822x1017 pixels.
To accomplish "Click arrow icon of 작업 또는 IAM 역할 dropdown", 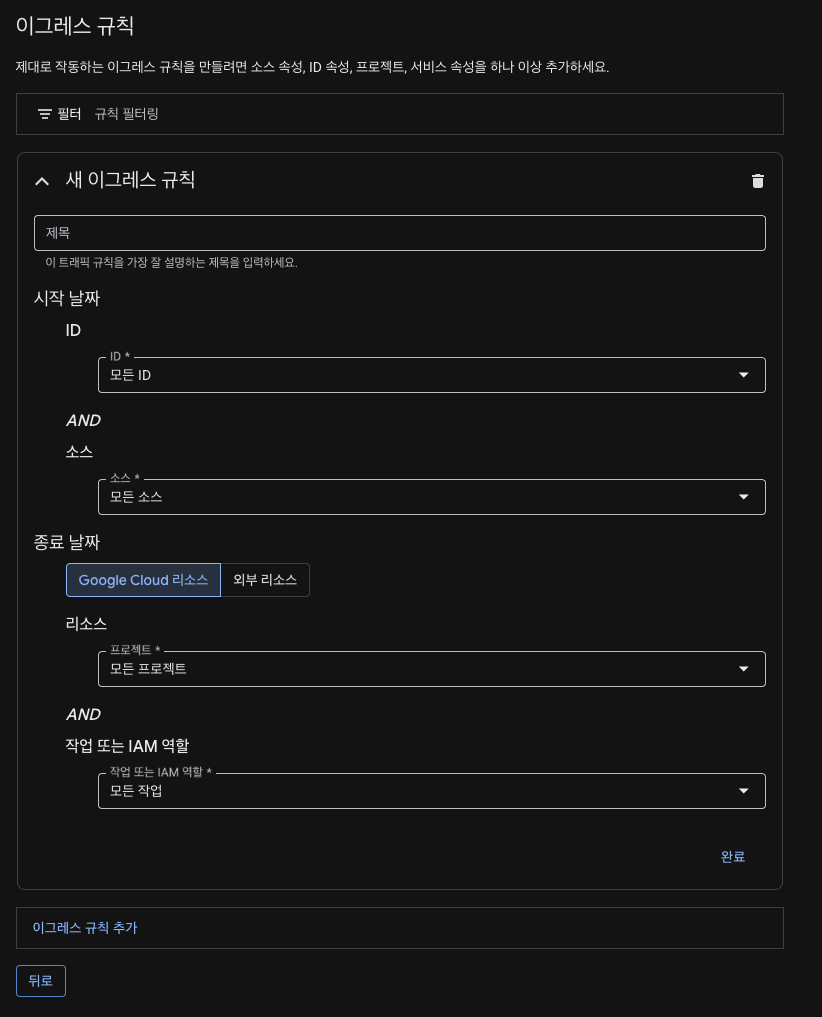I will [743, 791].
